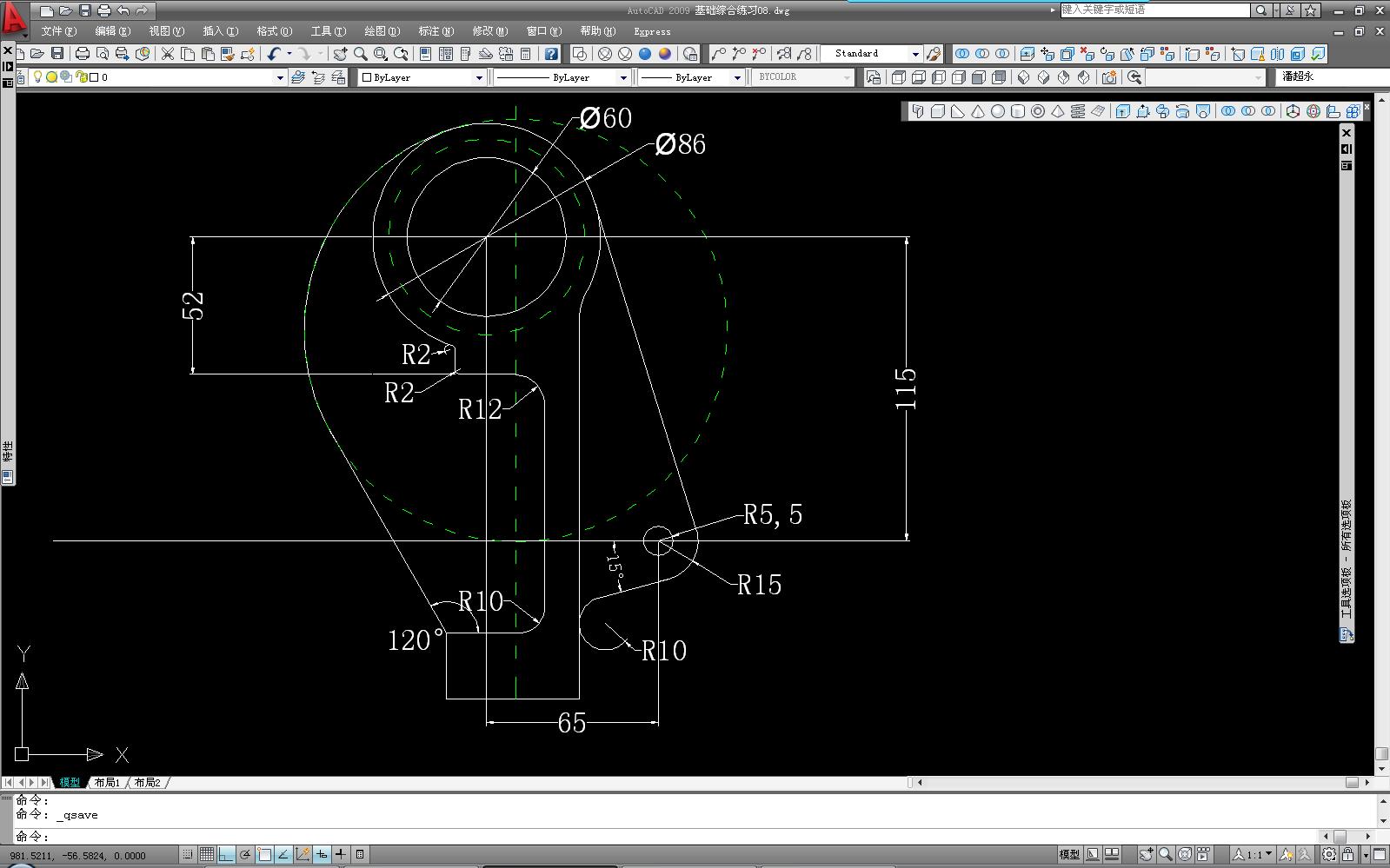1390x868 pixels.
Task: Apply the Conceptual visual style (orange sphere)
Action: (665, 54)
